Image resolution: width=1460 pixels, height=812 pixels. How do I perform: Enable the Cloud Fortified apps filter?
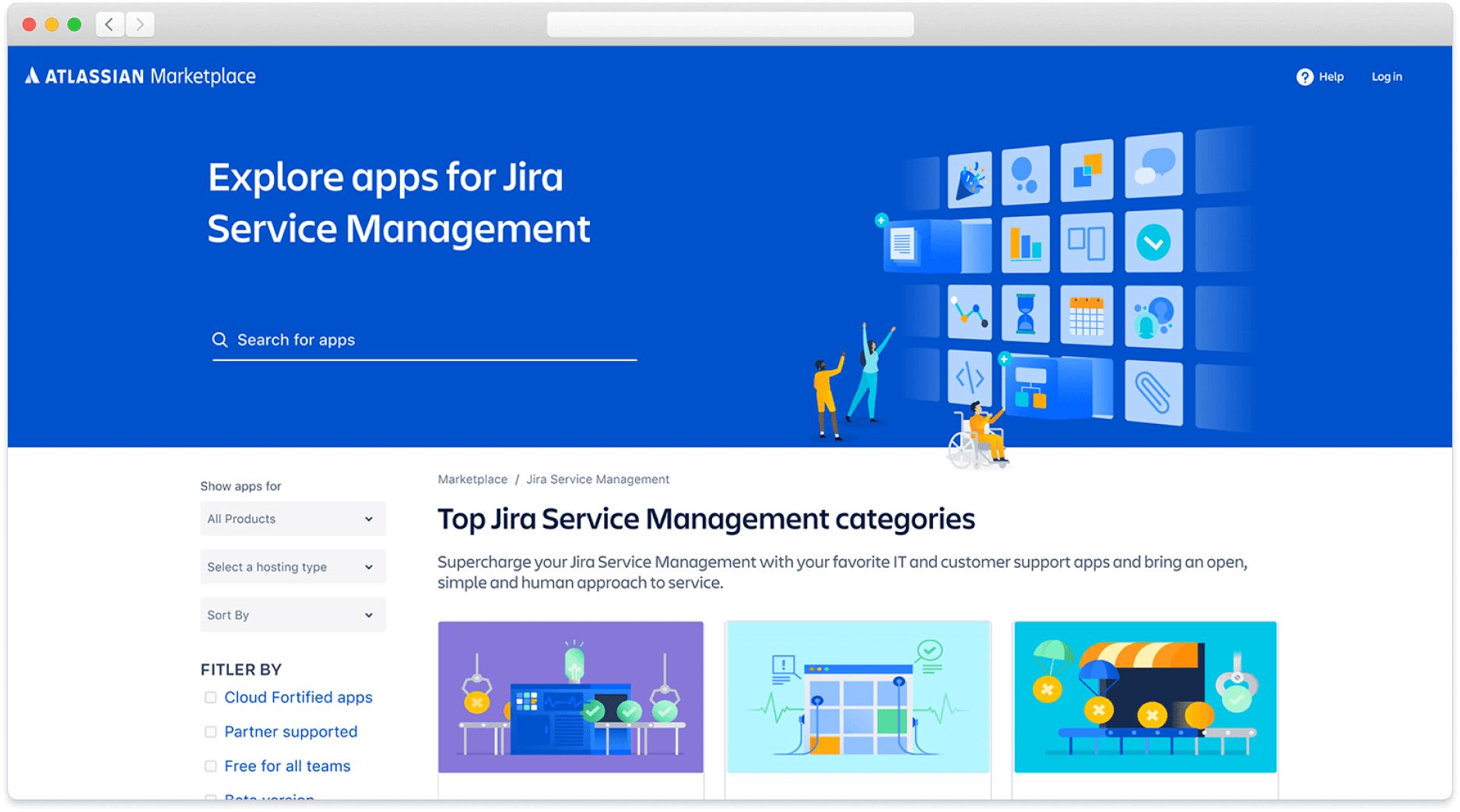[x=210, y=698]
